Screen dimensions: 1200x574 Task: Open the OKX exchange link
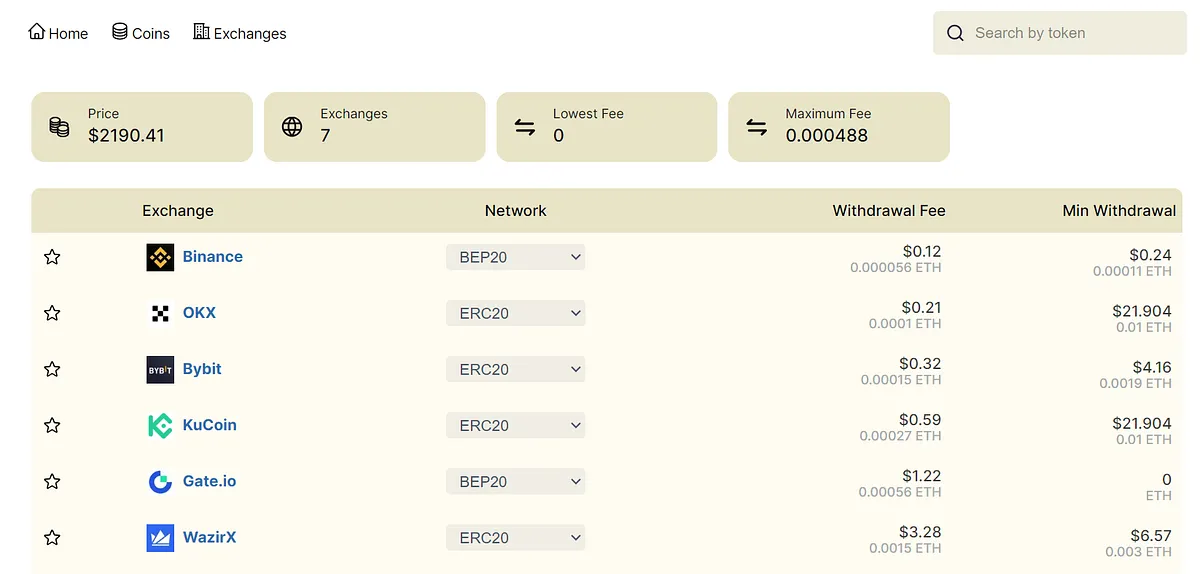pyautogui.click(x=199, y=313)
